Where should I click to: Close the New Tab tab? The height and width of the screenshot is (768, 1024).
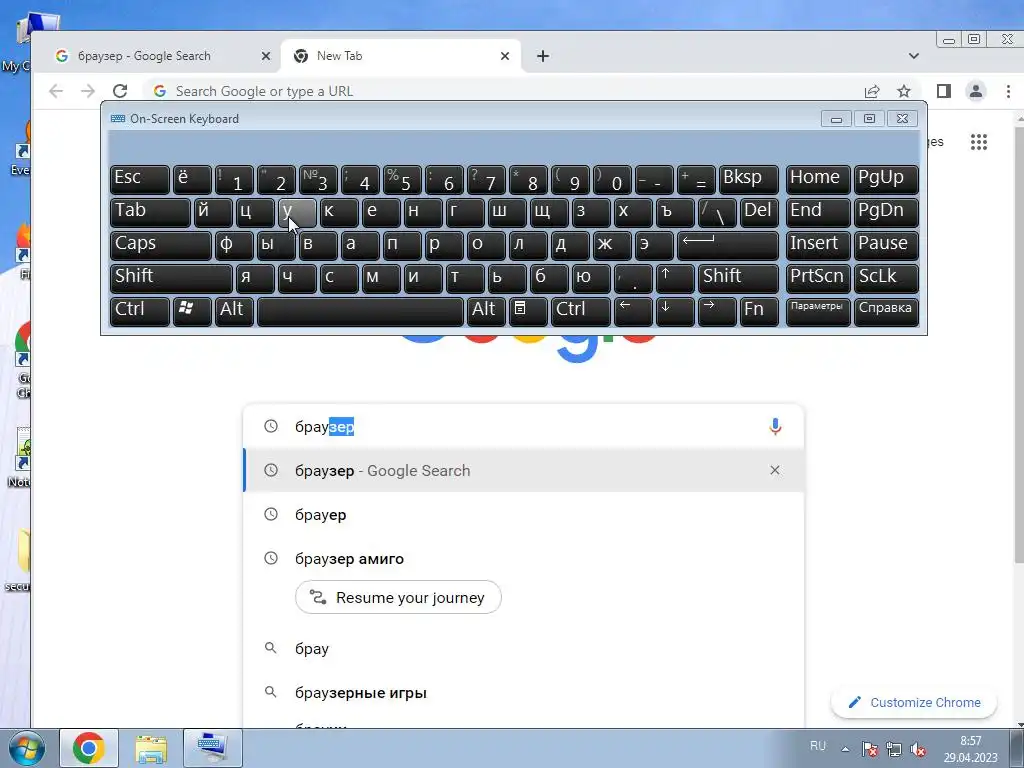[x=505, y=56]
